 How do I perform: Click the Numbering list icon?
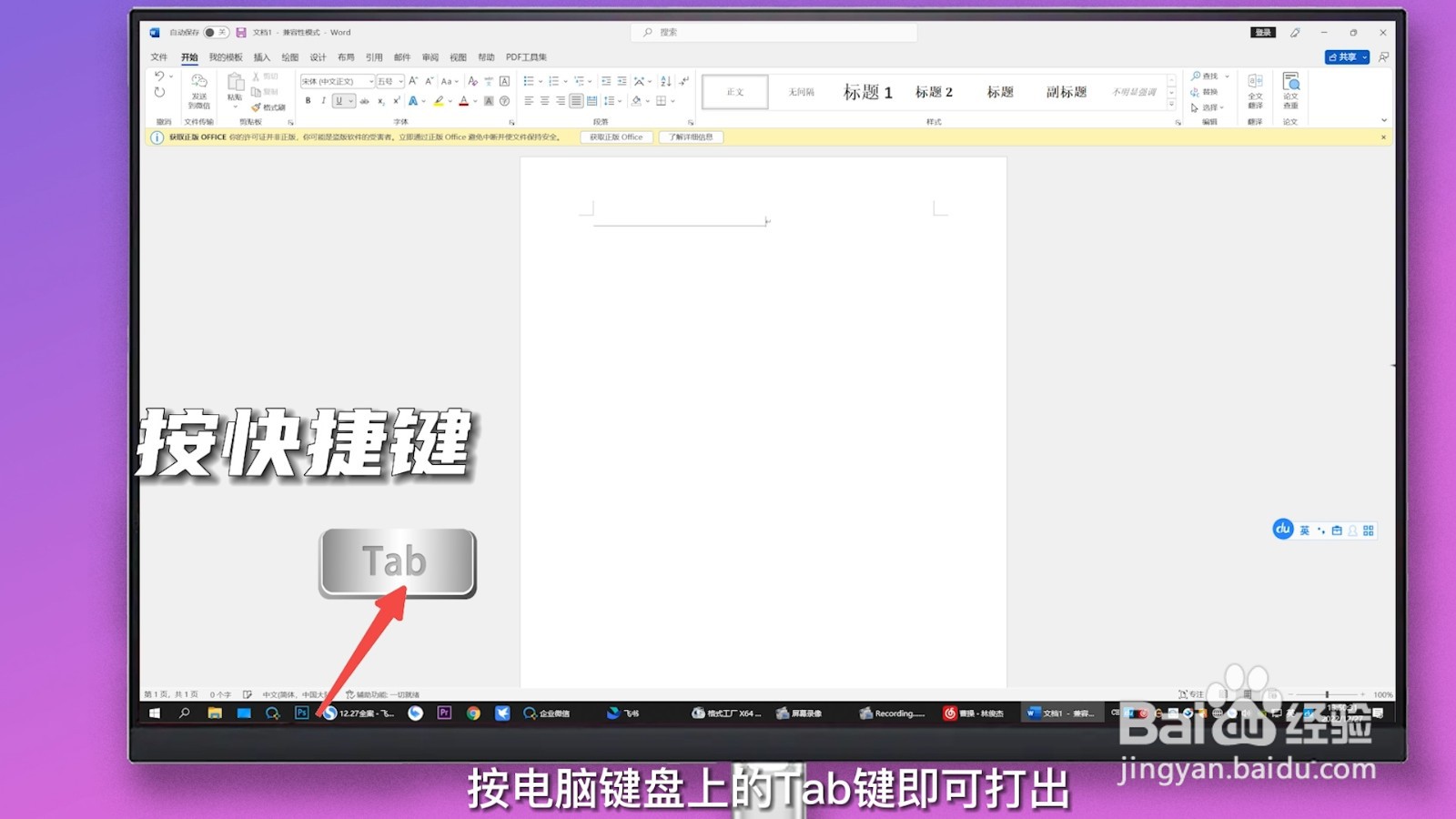(x=553, y=81)
